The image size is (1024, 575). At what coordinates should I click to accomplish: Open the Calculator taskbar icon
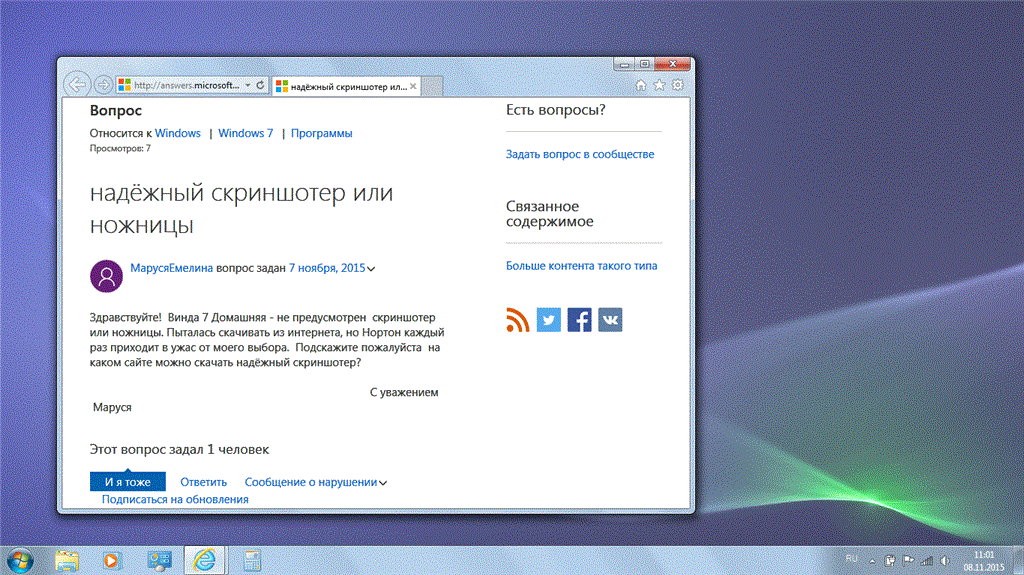(251, 560)
